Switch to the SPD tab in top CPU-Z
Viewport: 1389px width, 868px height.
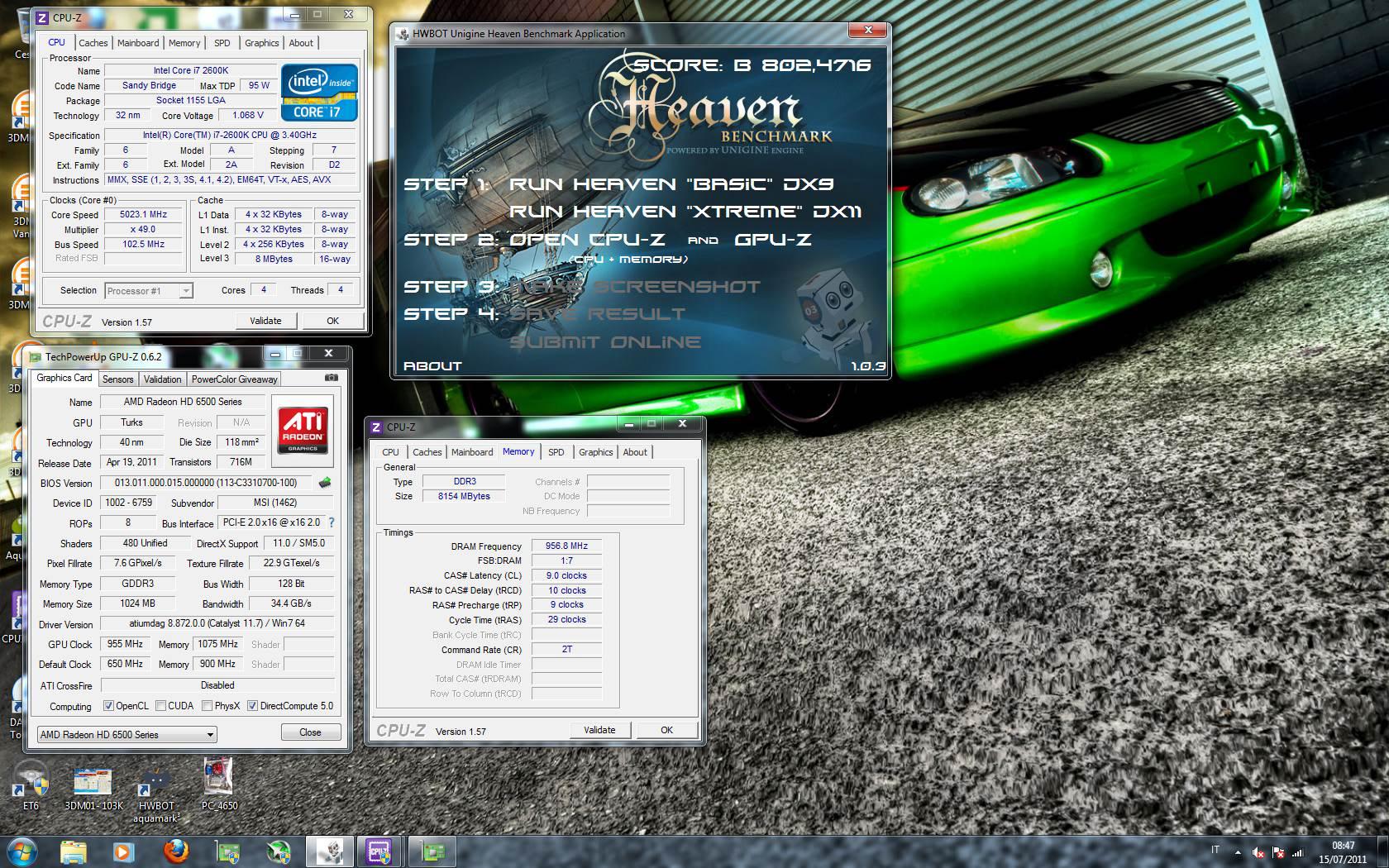tap(222, 43)
